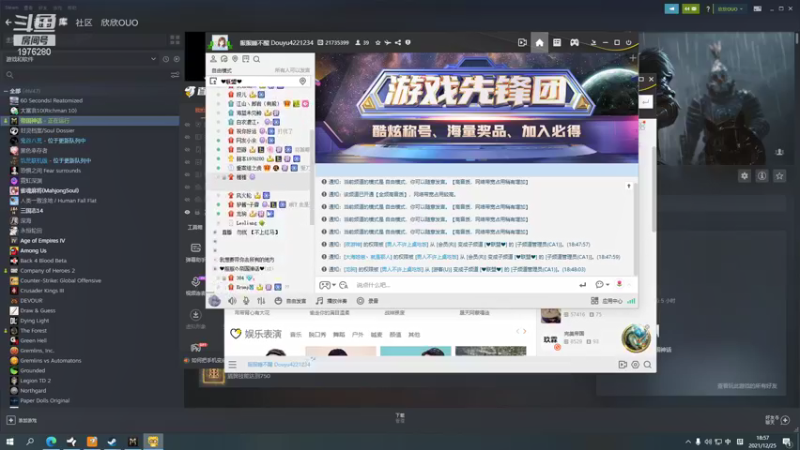Screen dimensions: 800x450
Task: Click the record button in chat bottom bar
Action: 367,301
